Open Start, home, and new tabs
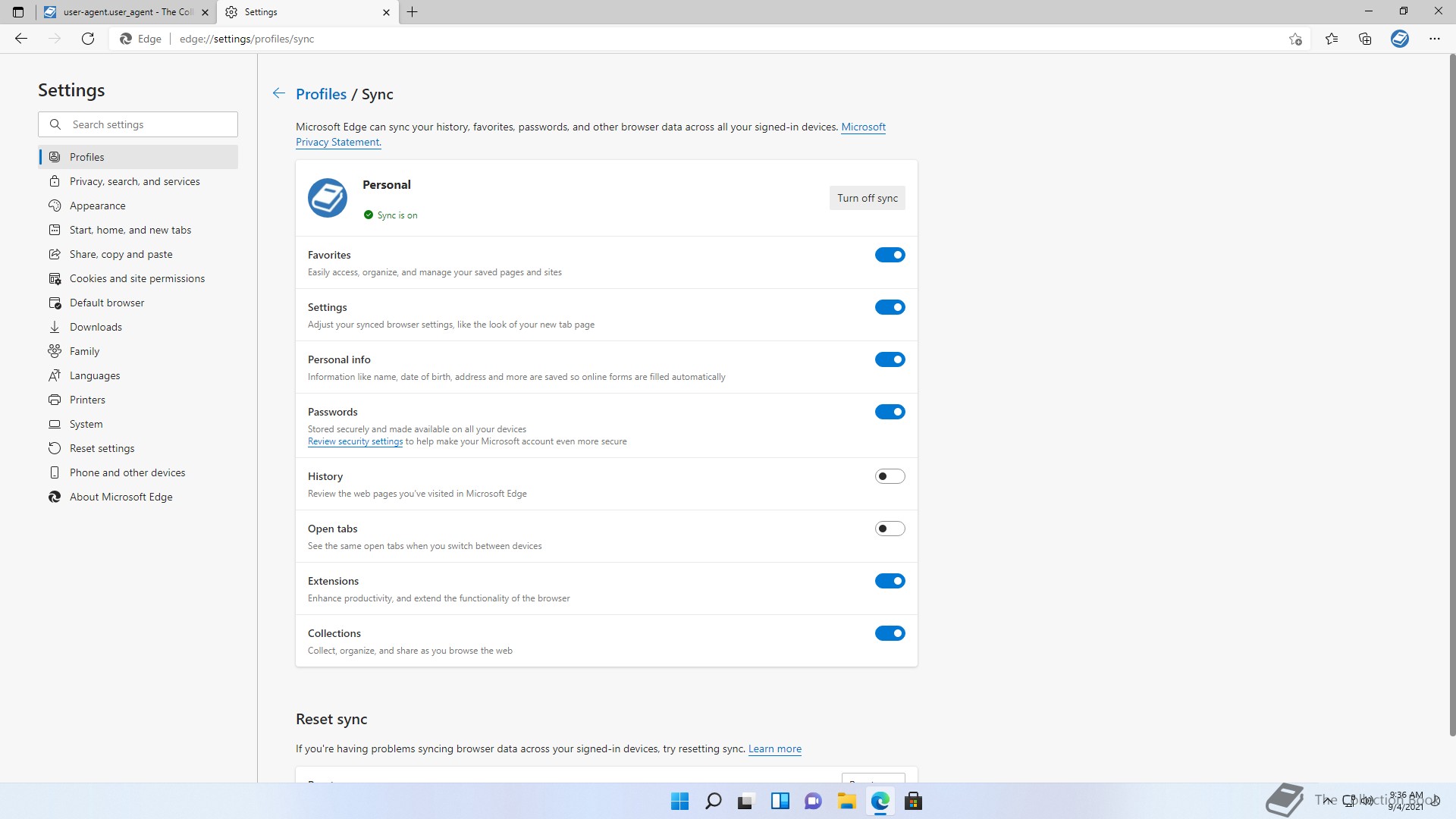1456x819 pixels. point(138,230)
